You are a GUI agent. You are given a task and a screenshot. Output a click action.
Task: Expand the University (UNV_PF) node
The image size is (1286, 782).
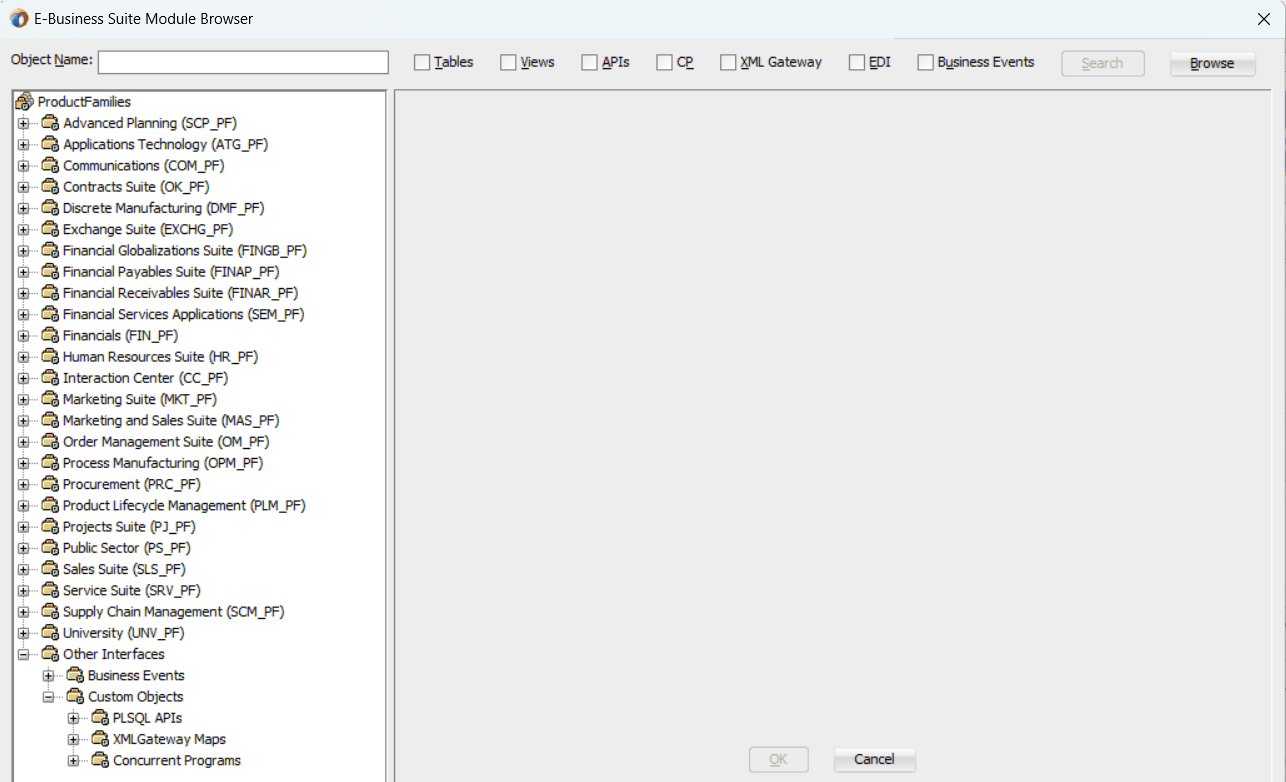pyautogui.click(x=23, y=633)
